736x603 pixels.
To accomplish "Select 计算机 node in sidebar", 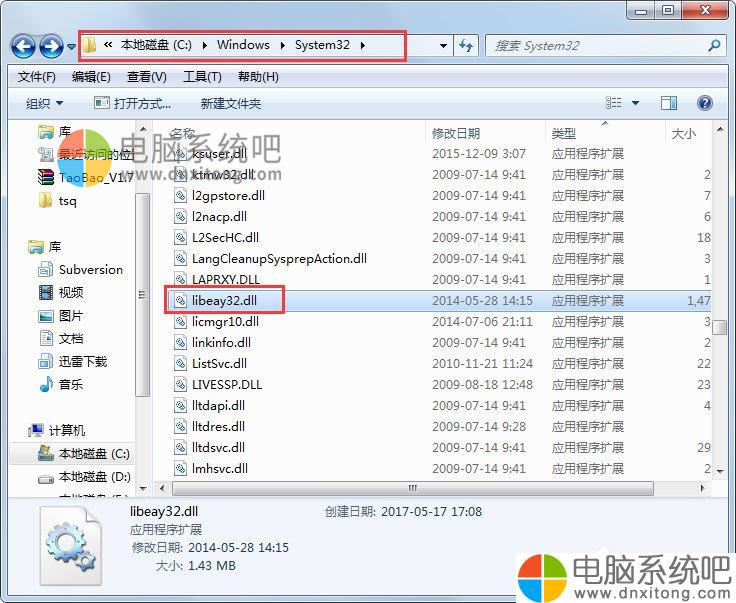I will tap(56, 430).
